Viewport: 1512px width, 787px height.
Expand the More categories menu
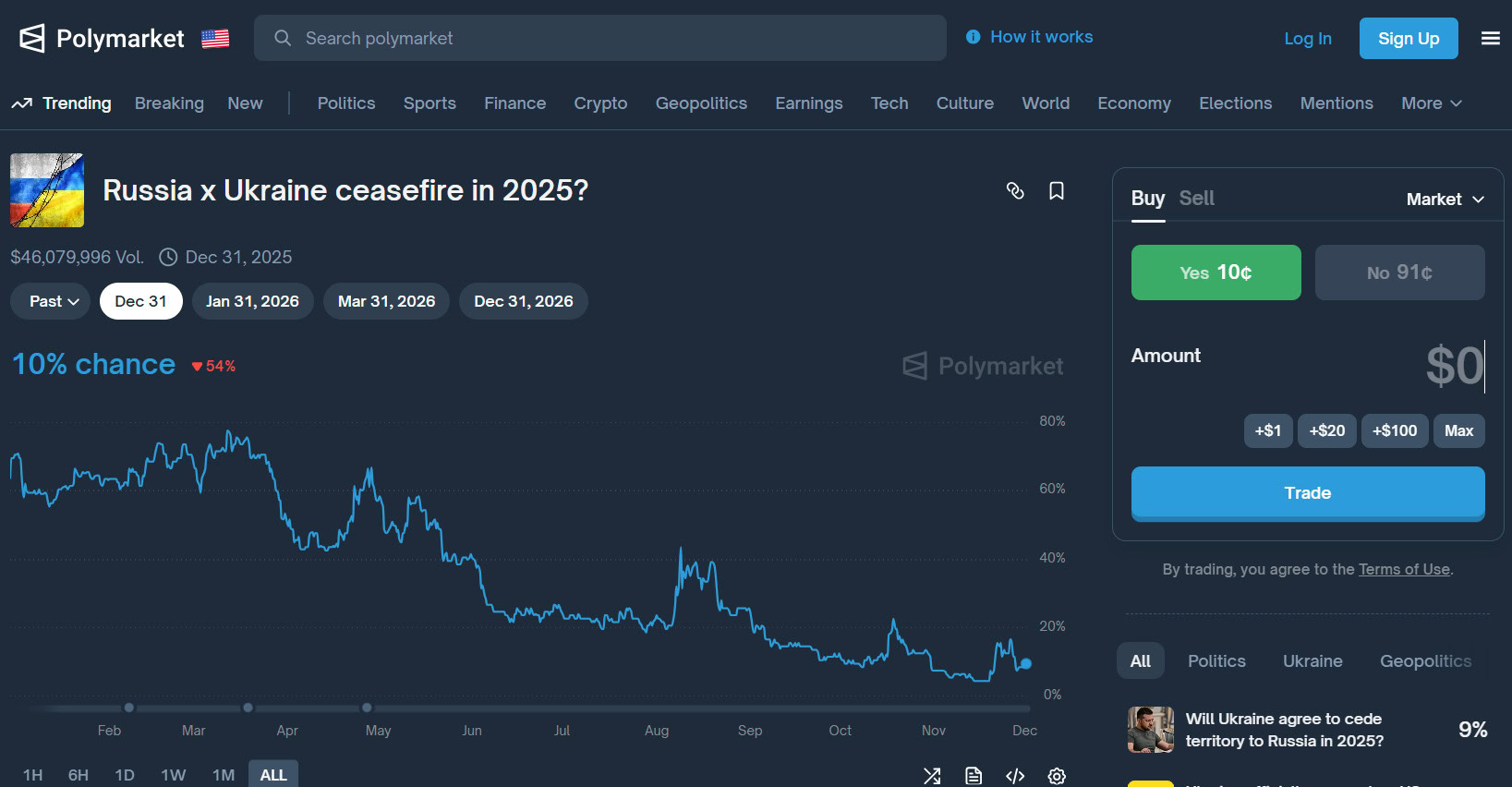[x=1431, y=103]
